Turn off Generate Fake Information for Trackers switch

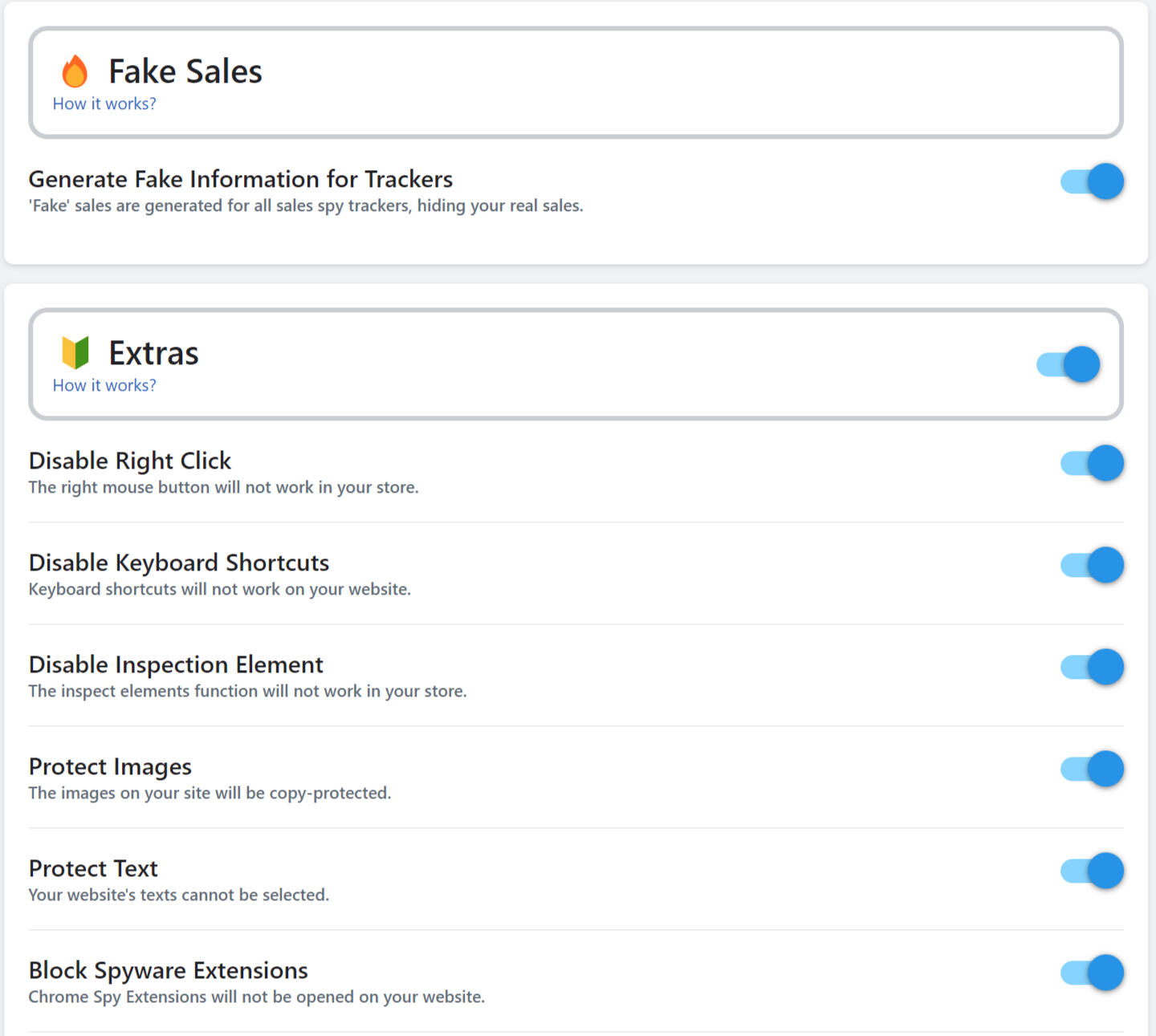pyautogui.click(x=1092, y=181)
